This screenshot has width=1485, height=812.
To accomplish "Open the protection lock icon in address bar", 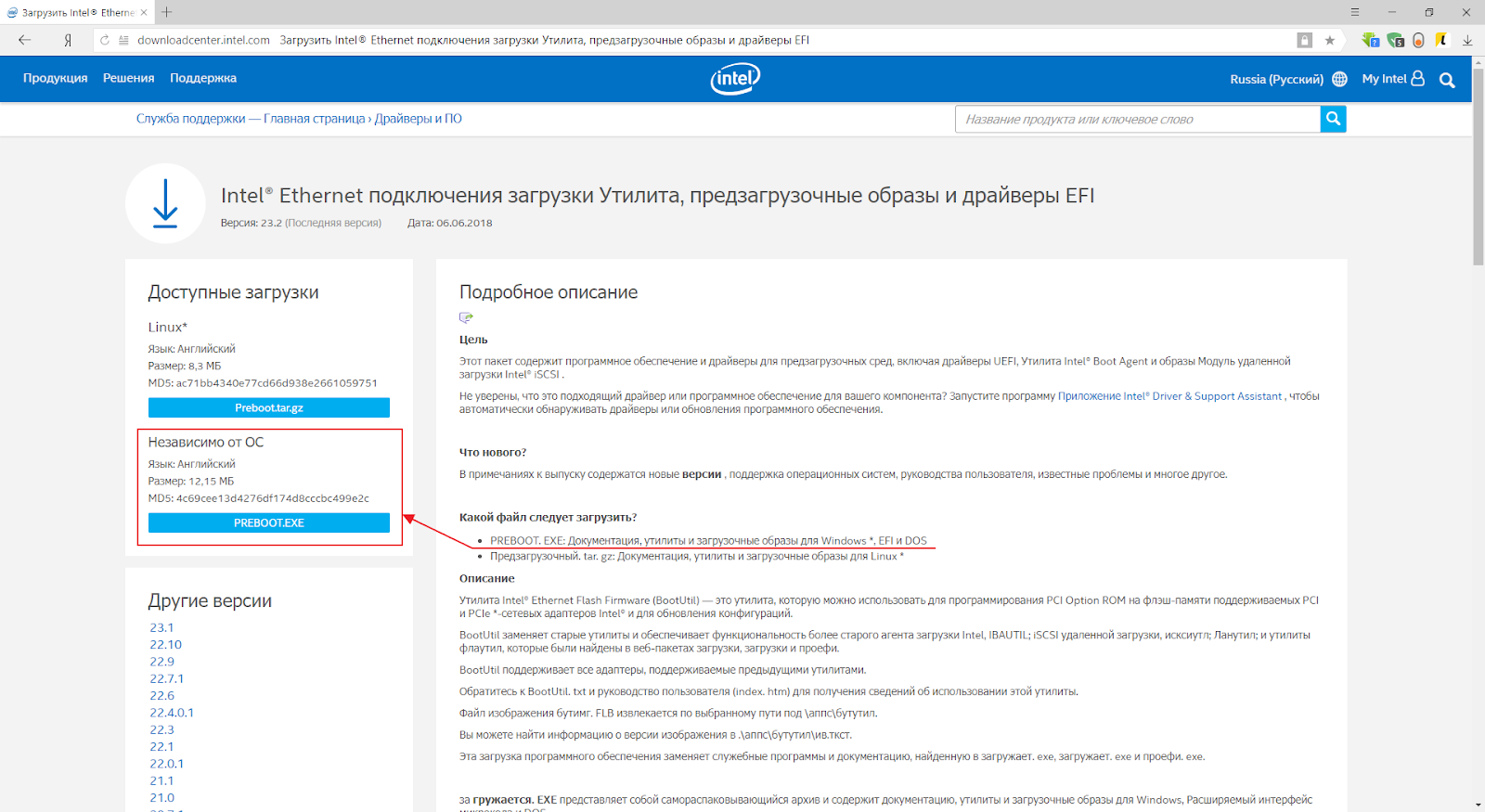I will coord(1305,40).
